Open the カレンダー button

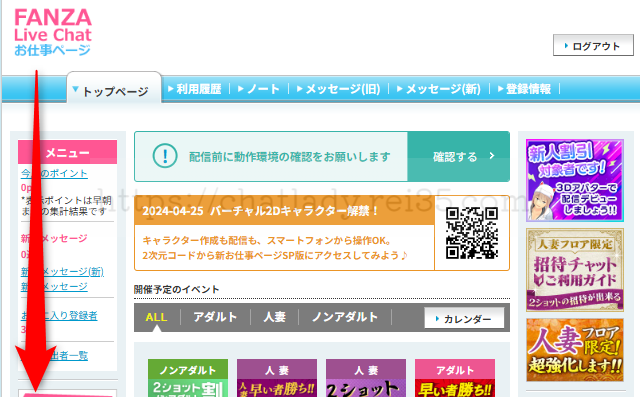point(464,318)
